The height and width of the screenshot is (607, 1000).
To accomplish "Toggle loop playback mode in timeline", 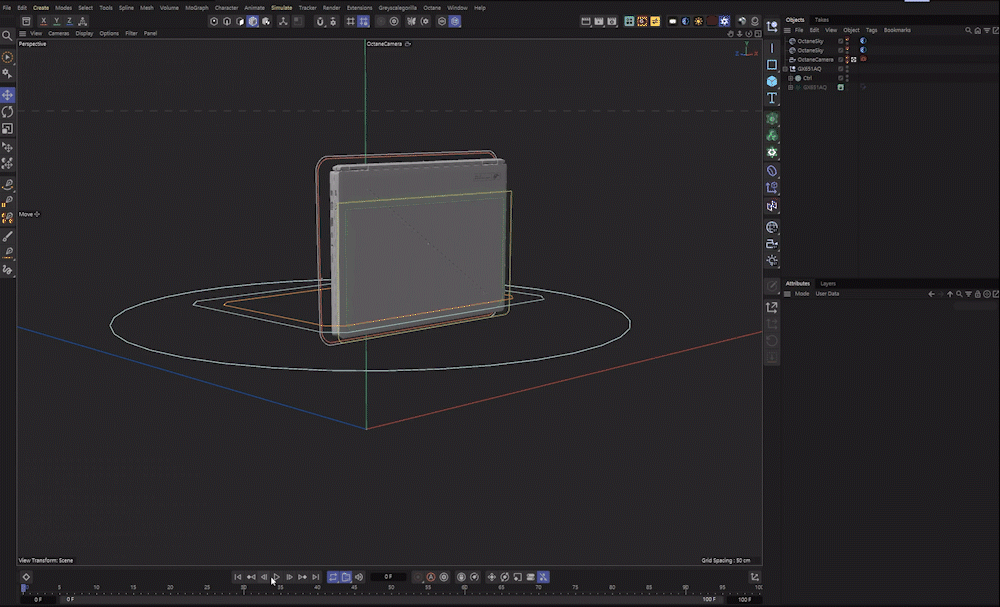I will [333, 577].
